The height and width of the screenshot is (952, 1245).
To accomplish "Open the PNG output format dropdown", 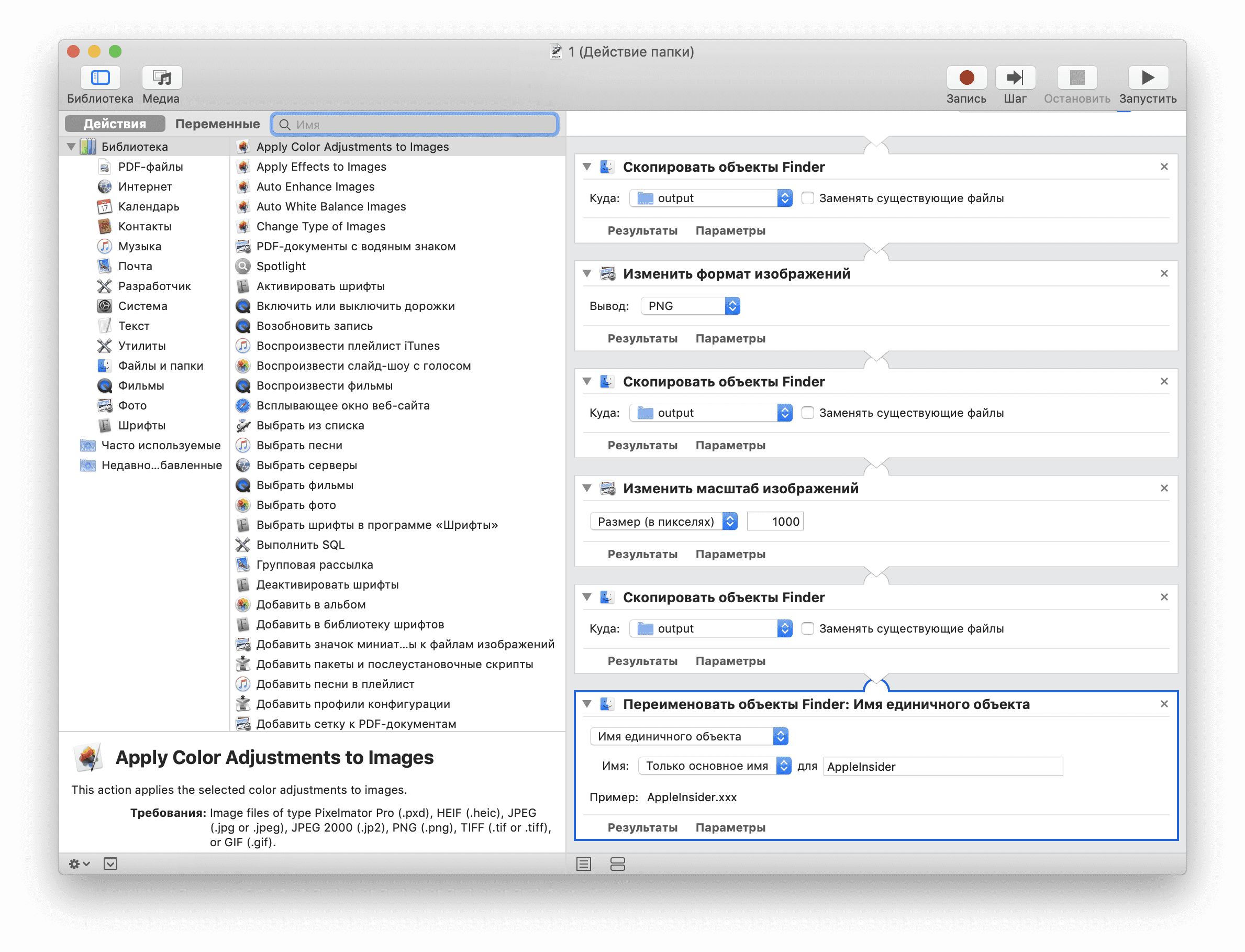I will (690, 306).
